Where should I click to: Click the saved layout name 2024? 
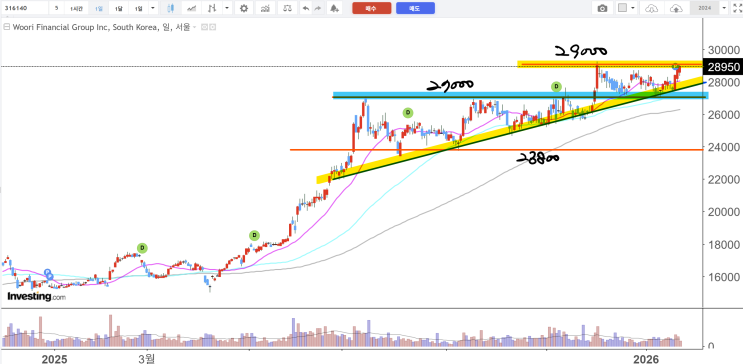point(705,8)
